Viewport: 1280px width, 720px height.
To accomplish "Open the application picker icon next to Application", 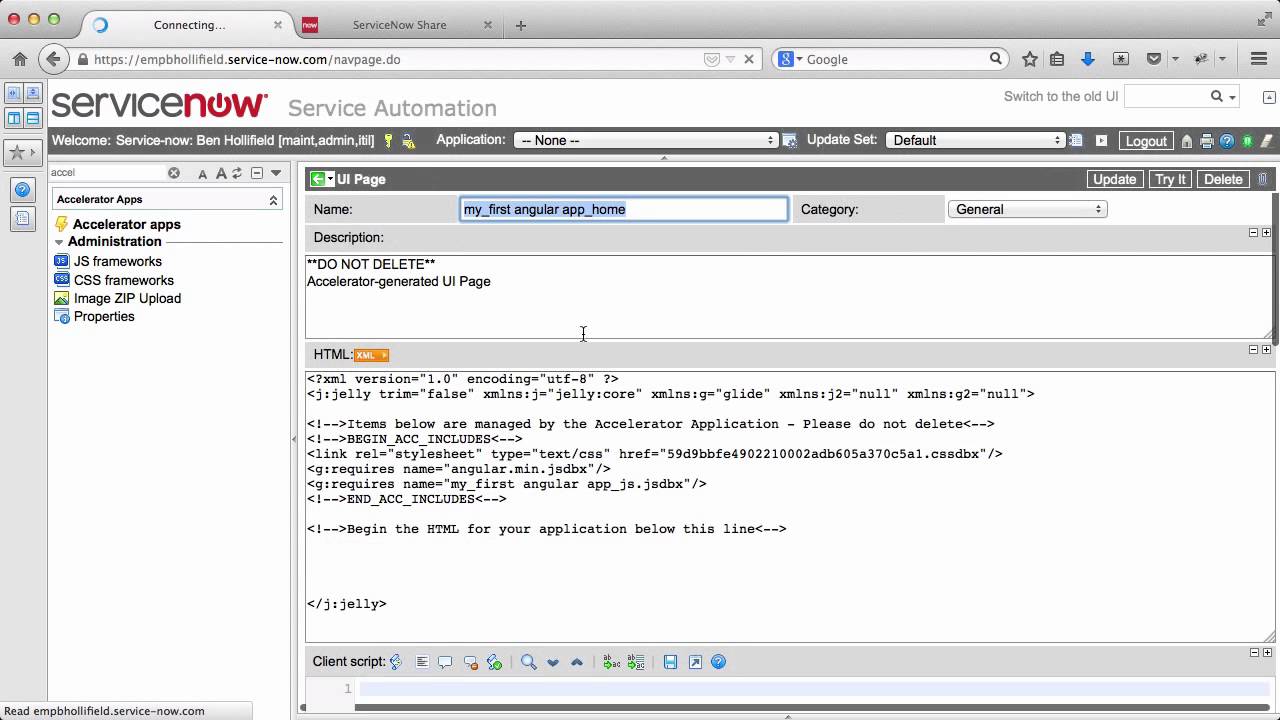I will click(x=790, y=141).
